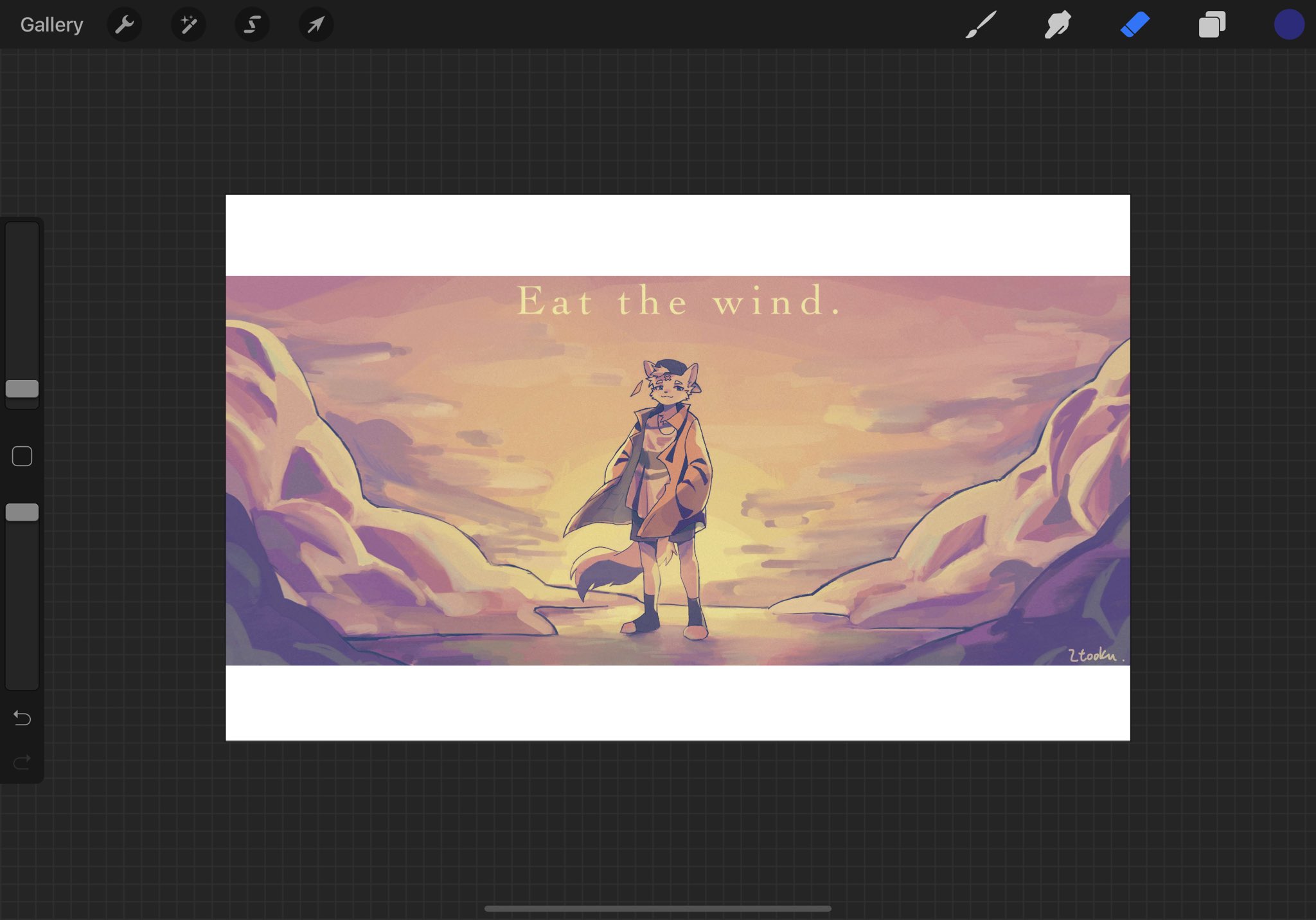This screenshot has height=920, width=1316.
Task: Click the Redo arrow
Action: (x=22, y=762)
